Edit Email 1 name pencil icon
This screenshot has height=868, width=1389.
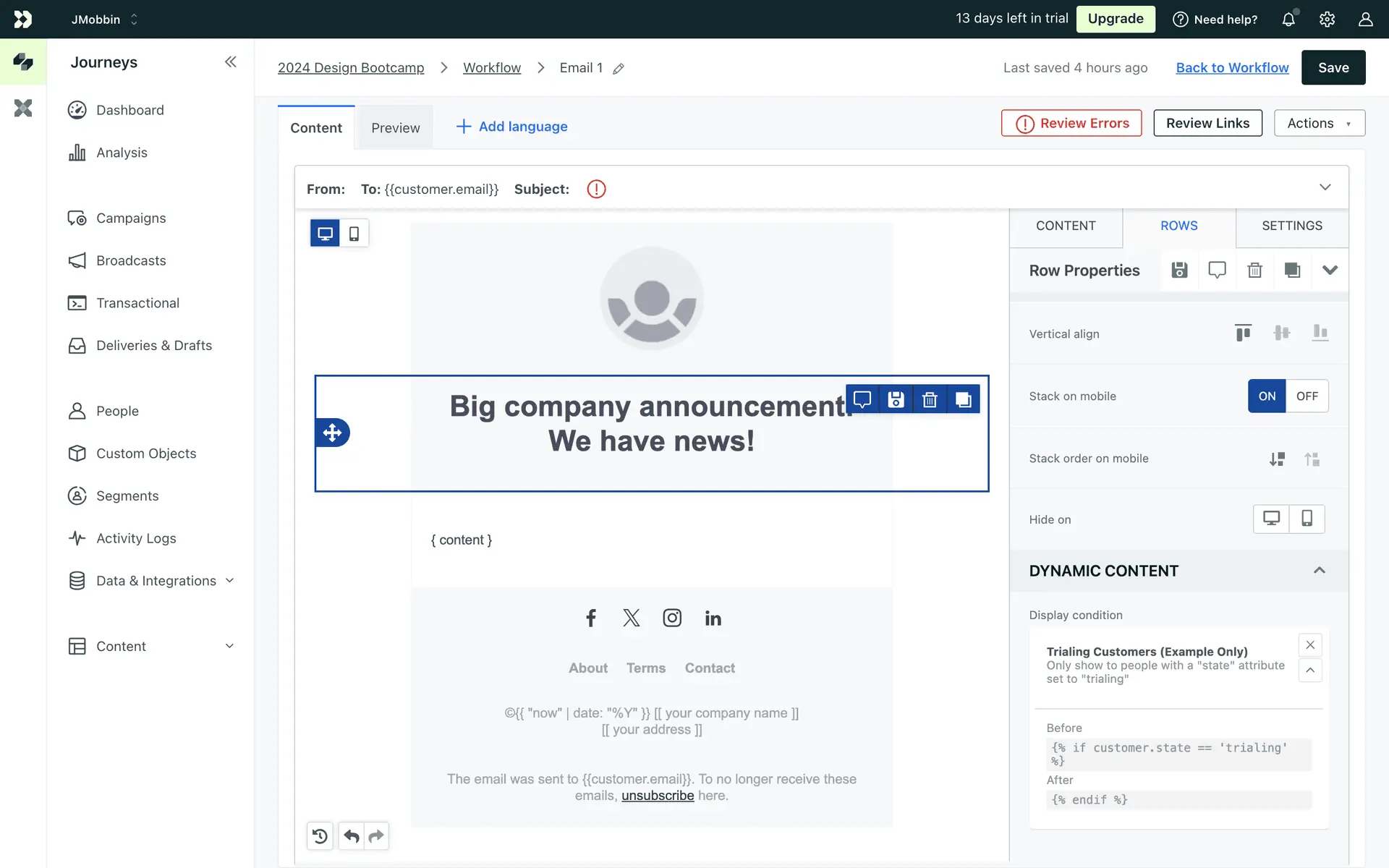(619, 69)
